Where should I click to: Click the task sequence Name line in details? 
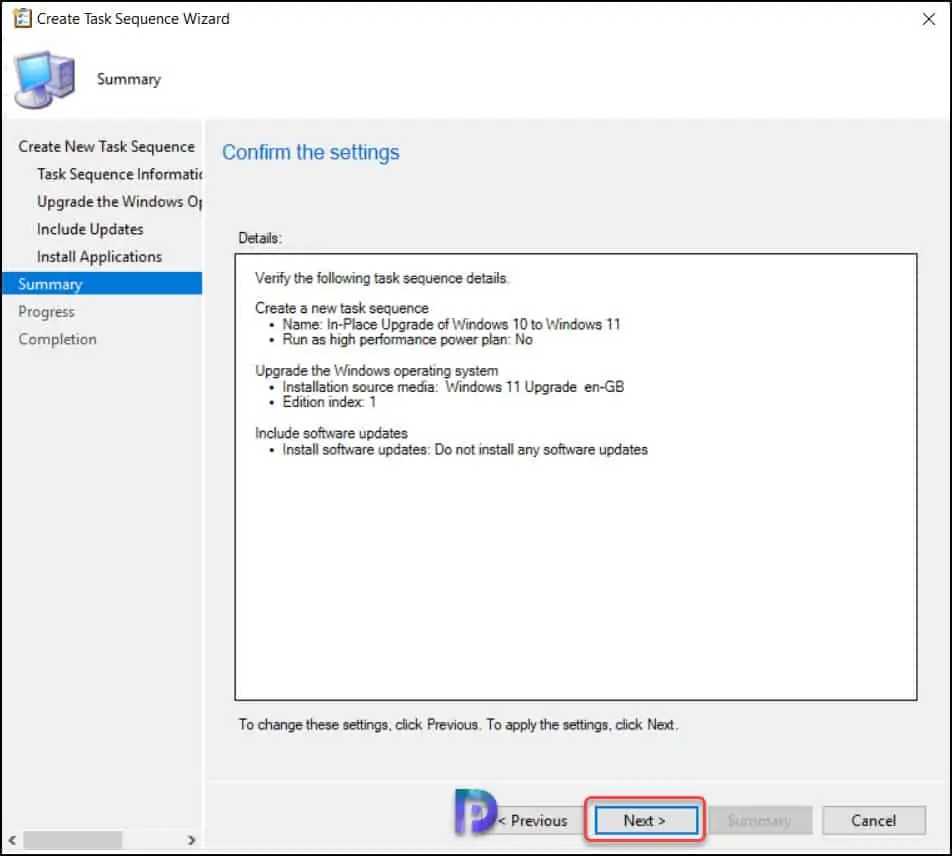point(451,324)
